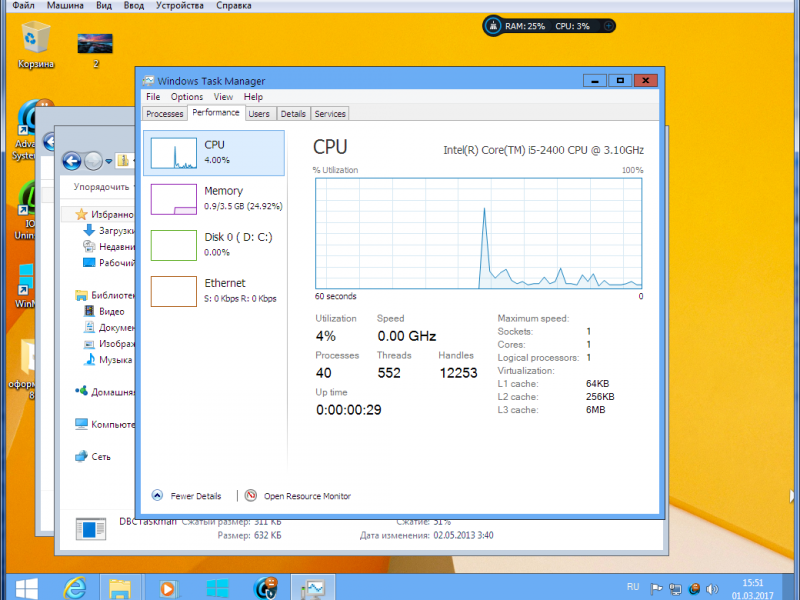Open the Справка menu
The width and height of the screenshot is (800, 600).
point(234,6)
